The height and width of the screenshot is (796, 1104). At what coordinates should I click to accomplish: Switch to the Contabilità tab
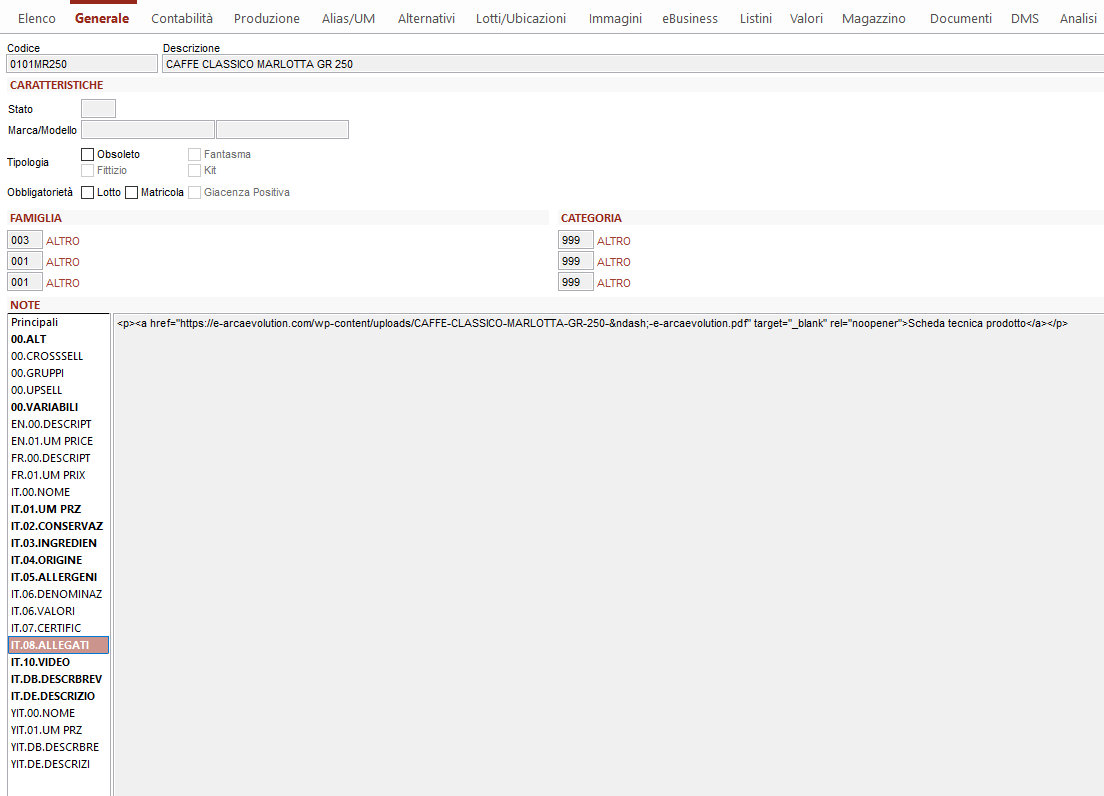tap(182, 18)
